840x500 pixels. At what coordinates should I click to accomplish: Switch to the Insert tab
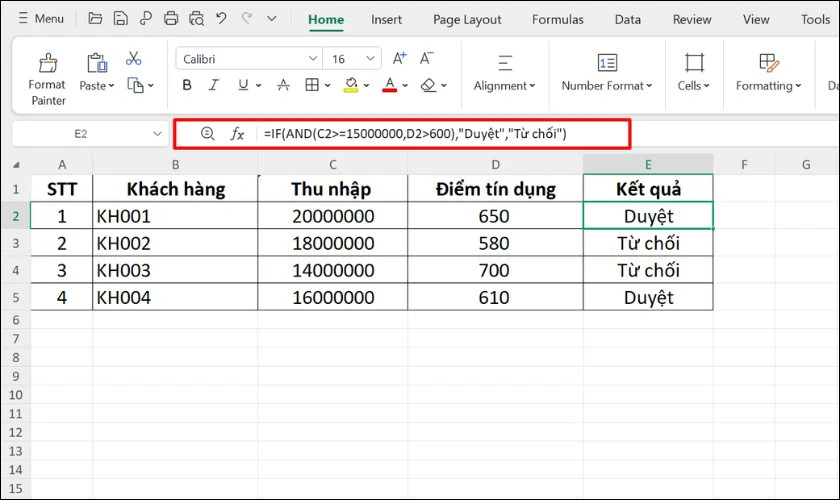coord(386,20)
